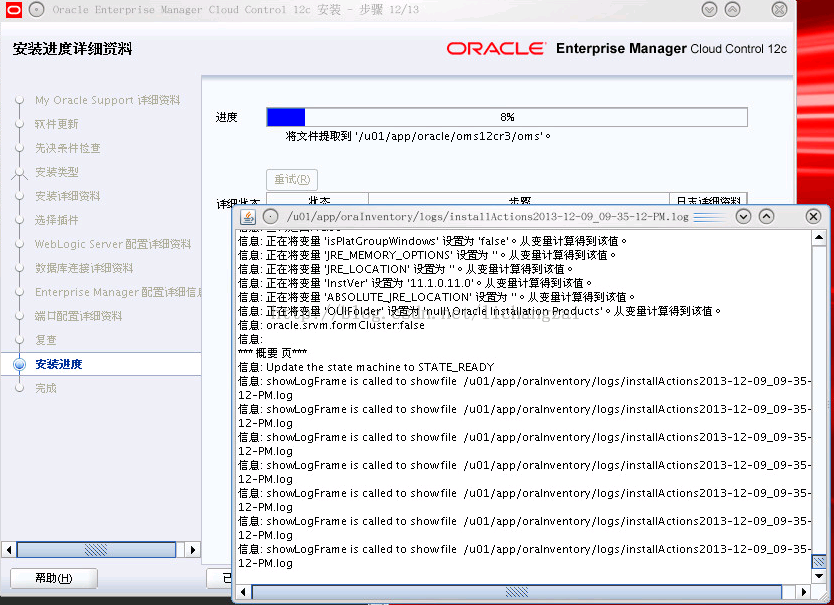Click log line containing 'isPlatGroupWindows'
The height and width of the screenshot is (605, 834).
click(432, 241)
